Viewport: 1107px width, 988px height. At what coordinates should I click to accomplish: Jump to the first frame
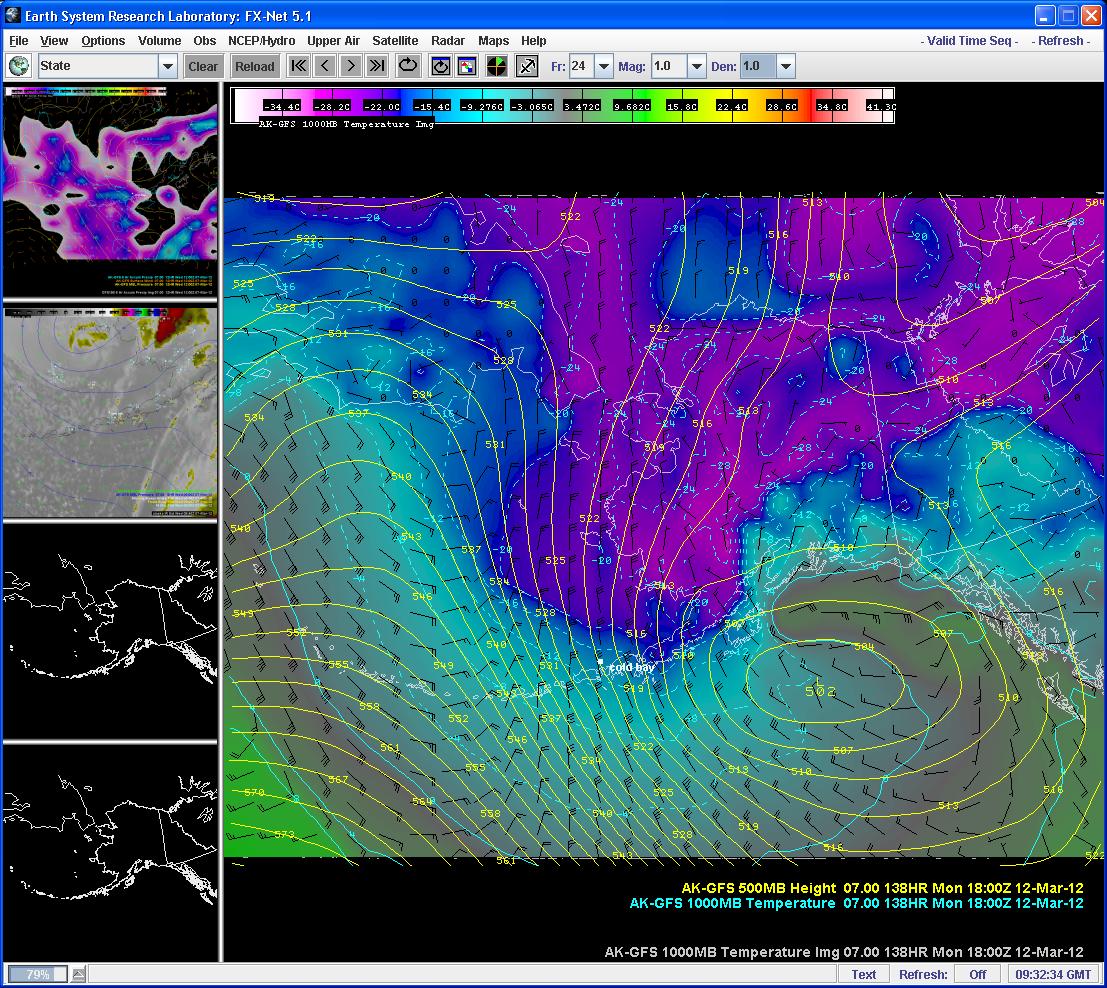pos(298,67)
